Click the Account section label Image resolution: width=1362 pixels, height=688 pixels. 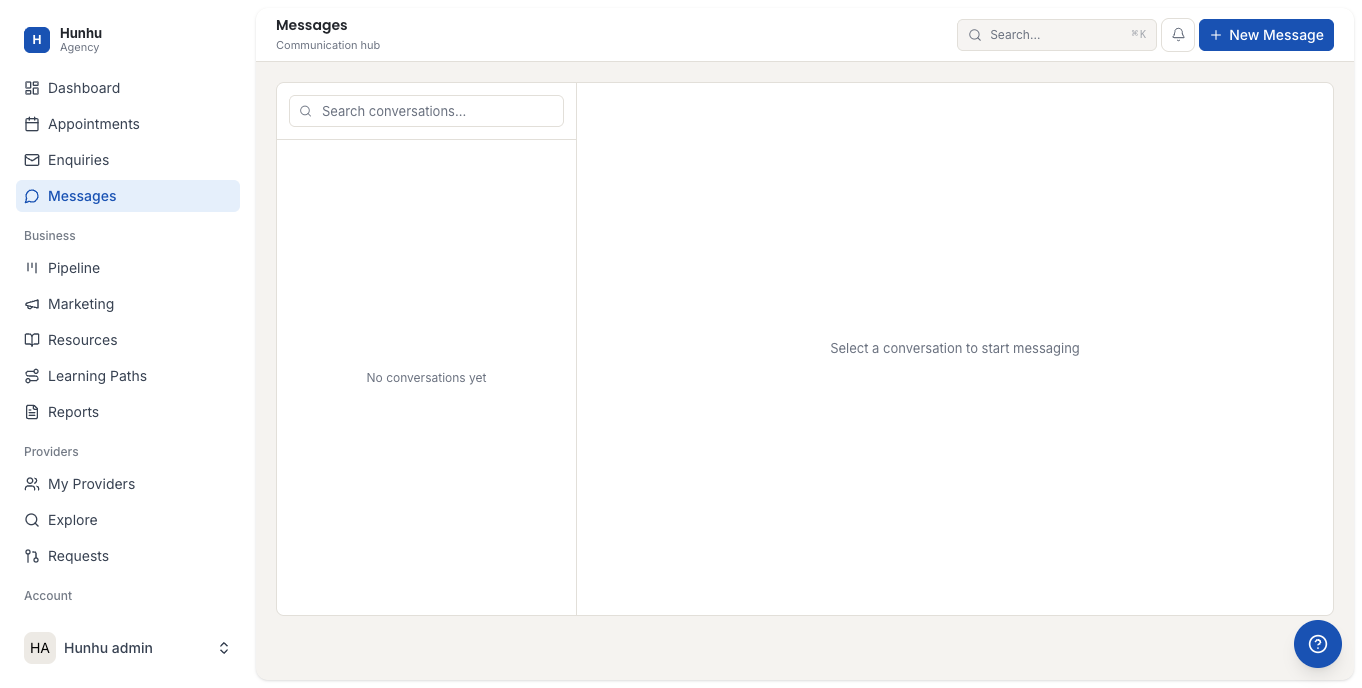(x=48, y=596)
